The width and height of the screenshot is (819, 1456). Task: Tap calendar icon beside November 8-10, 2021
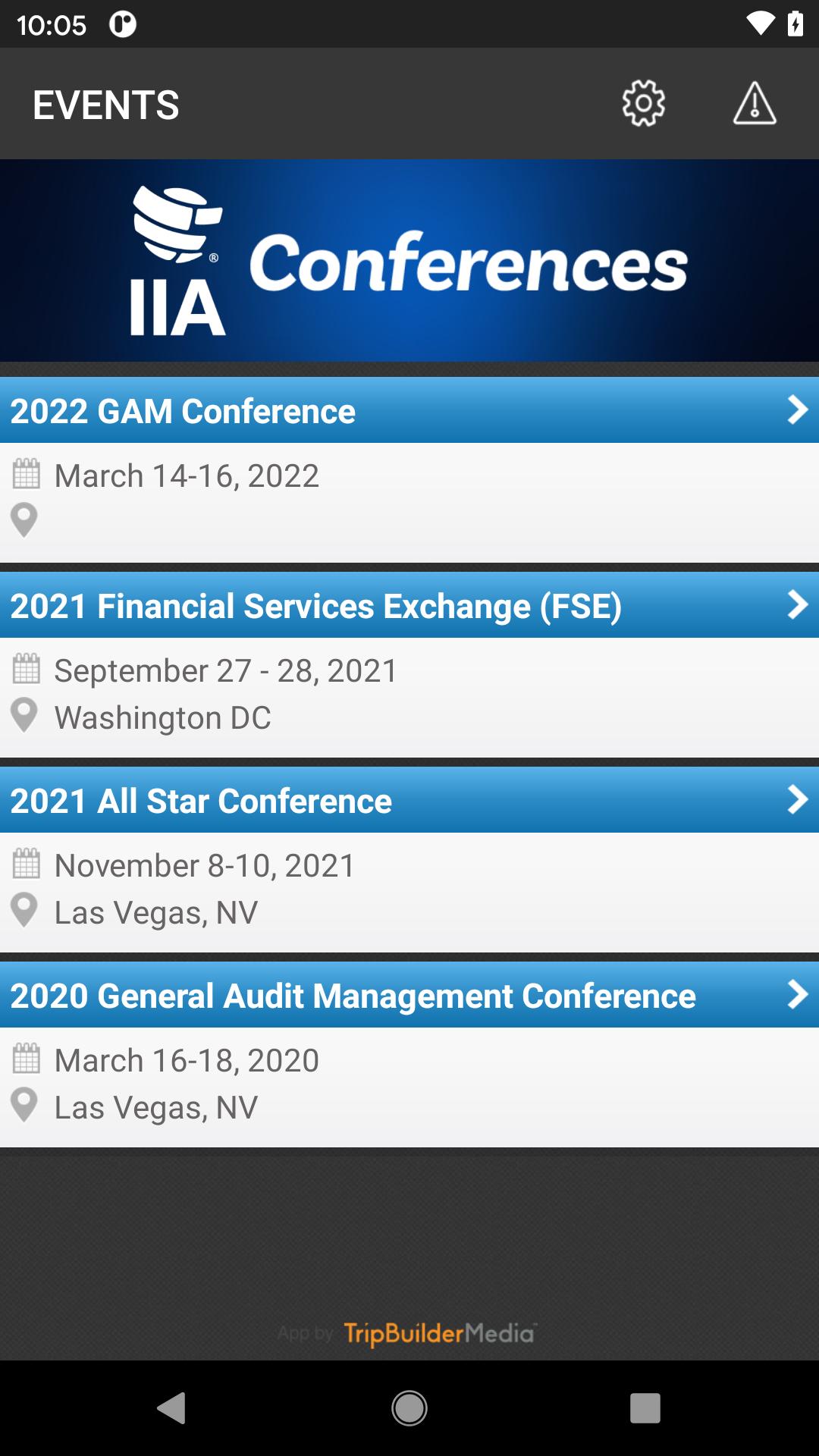[27, 864]
